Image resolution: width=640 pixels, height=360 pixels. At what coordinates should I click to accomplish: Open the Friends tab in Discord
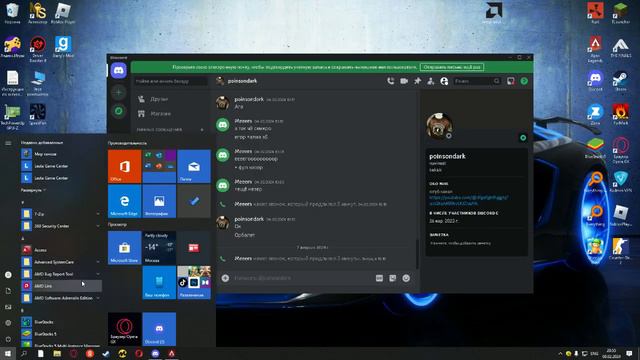point(172,99)
